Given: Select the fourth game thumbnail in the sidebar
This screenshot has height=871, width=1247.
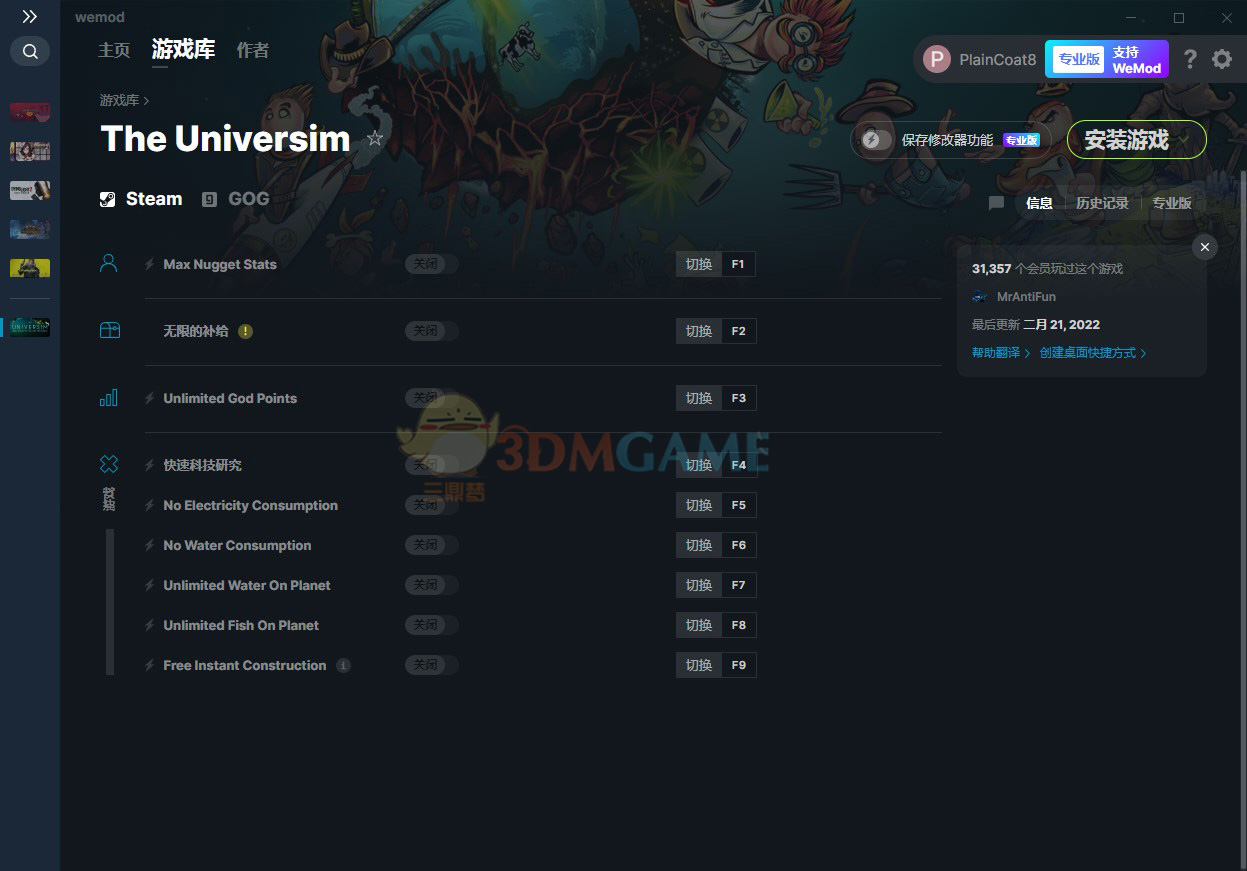Looking at the screenshot, I should coord(30,229).
